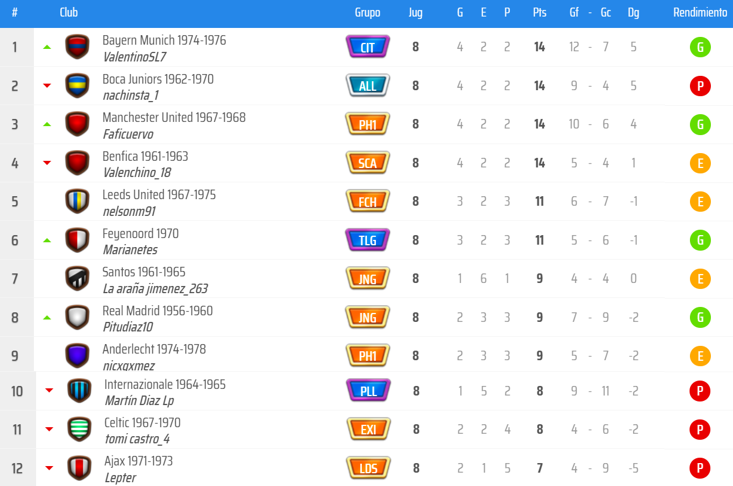Open Manchester United 1967-1968 club name
The image size is (733, 486).
[174, 117]
